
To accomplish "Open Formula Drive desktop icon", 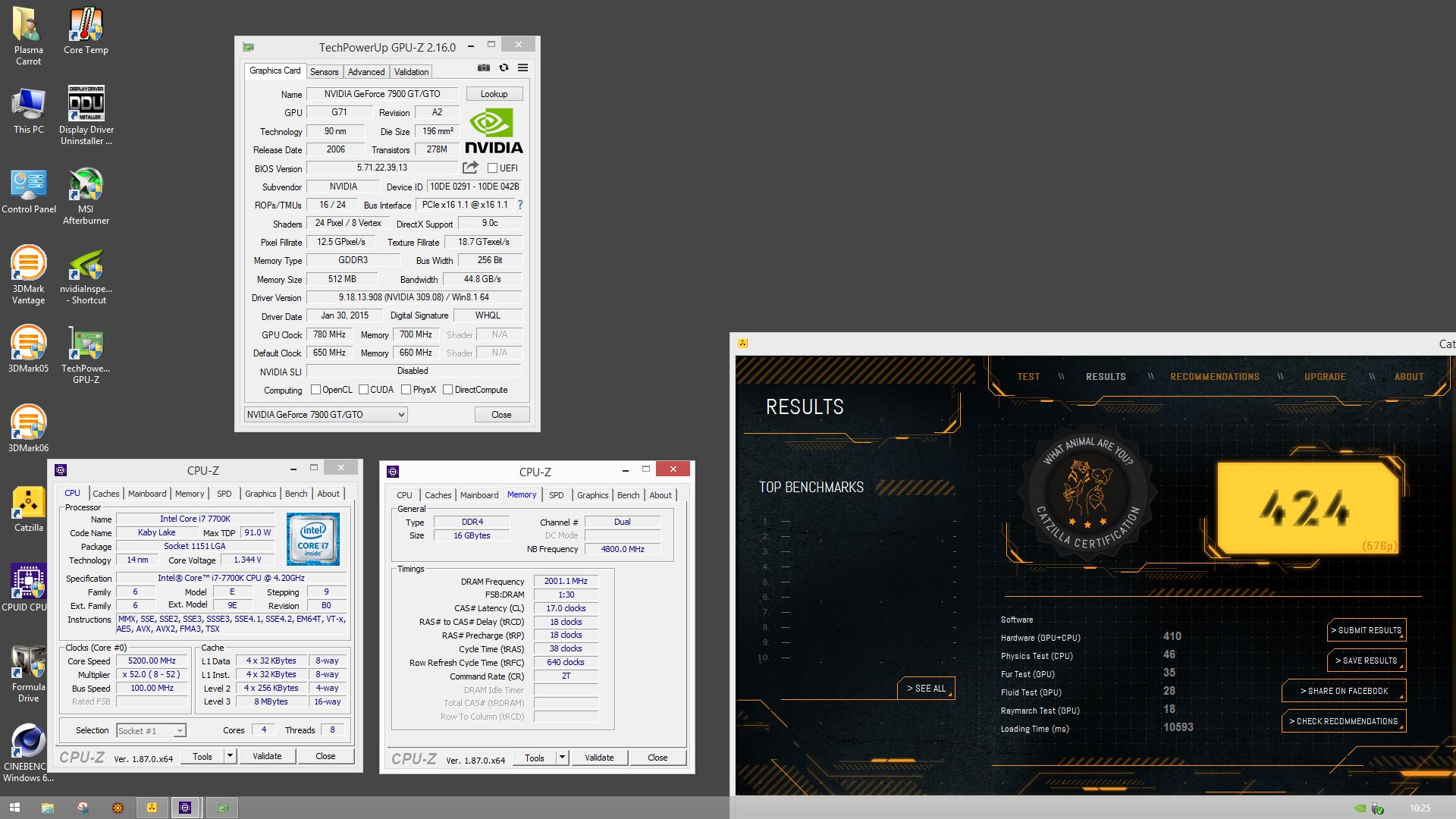I will (x=28, y=673).
